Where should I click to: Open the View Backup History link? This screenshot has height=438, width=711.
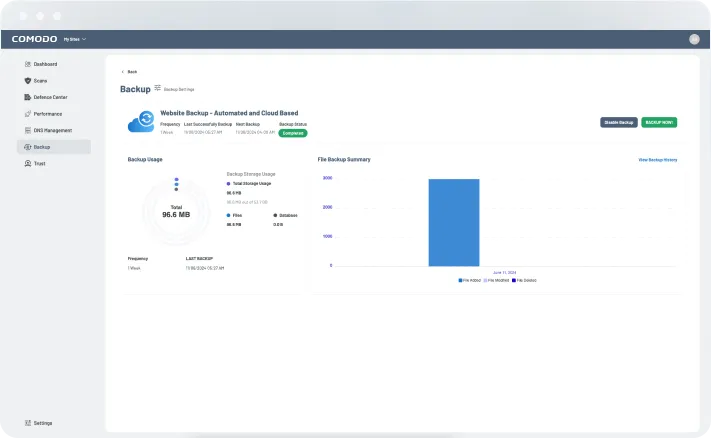point(657,159)
